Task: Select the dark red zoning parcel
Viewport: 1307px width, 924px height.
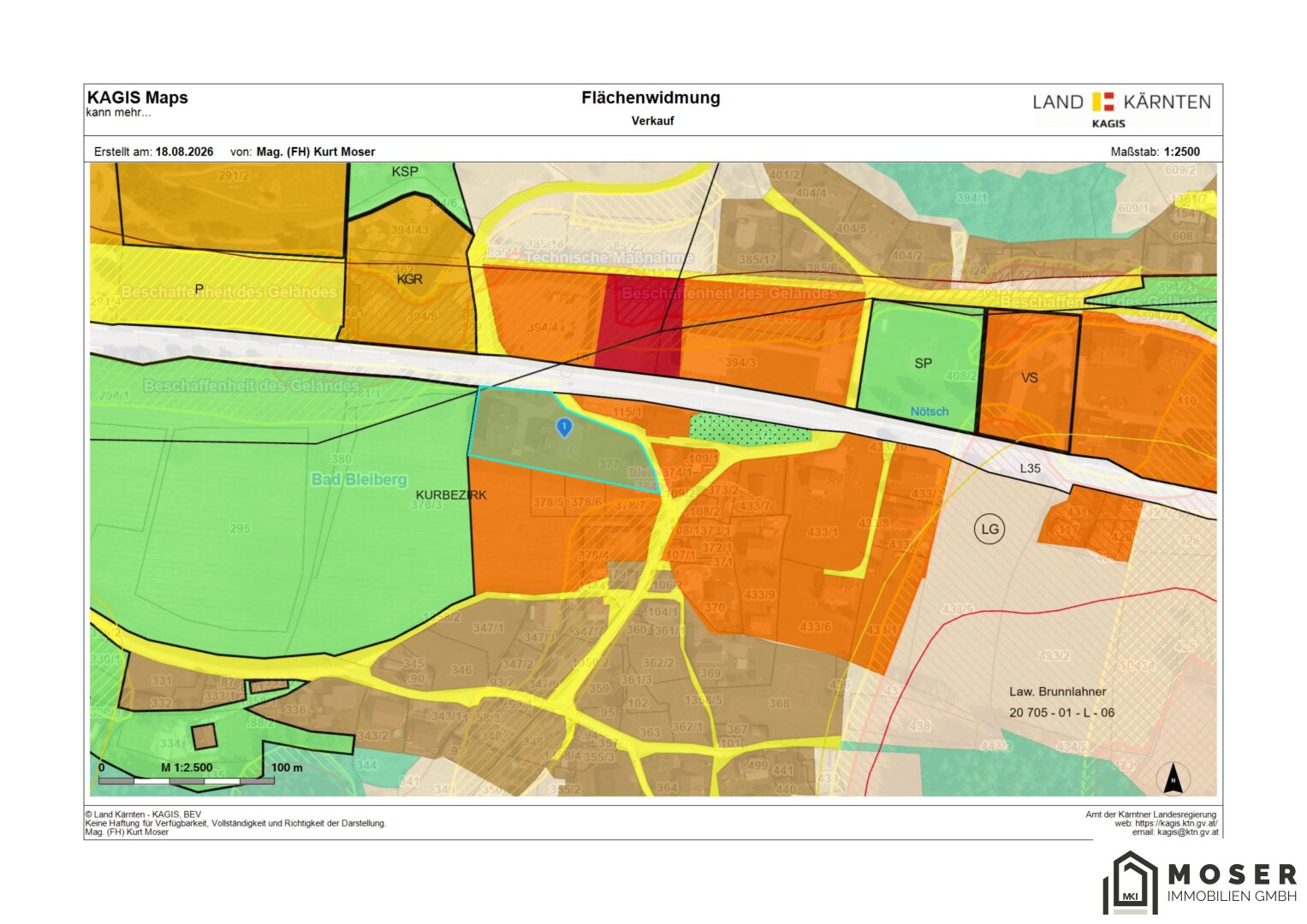Action: click(638, 325)
